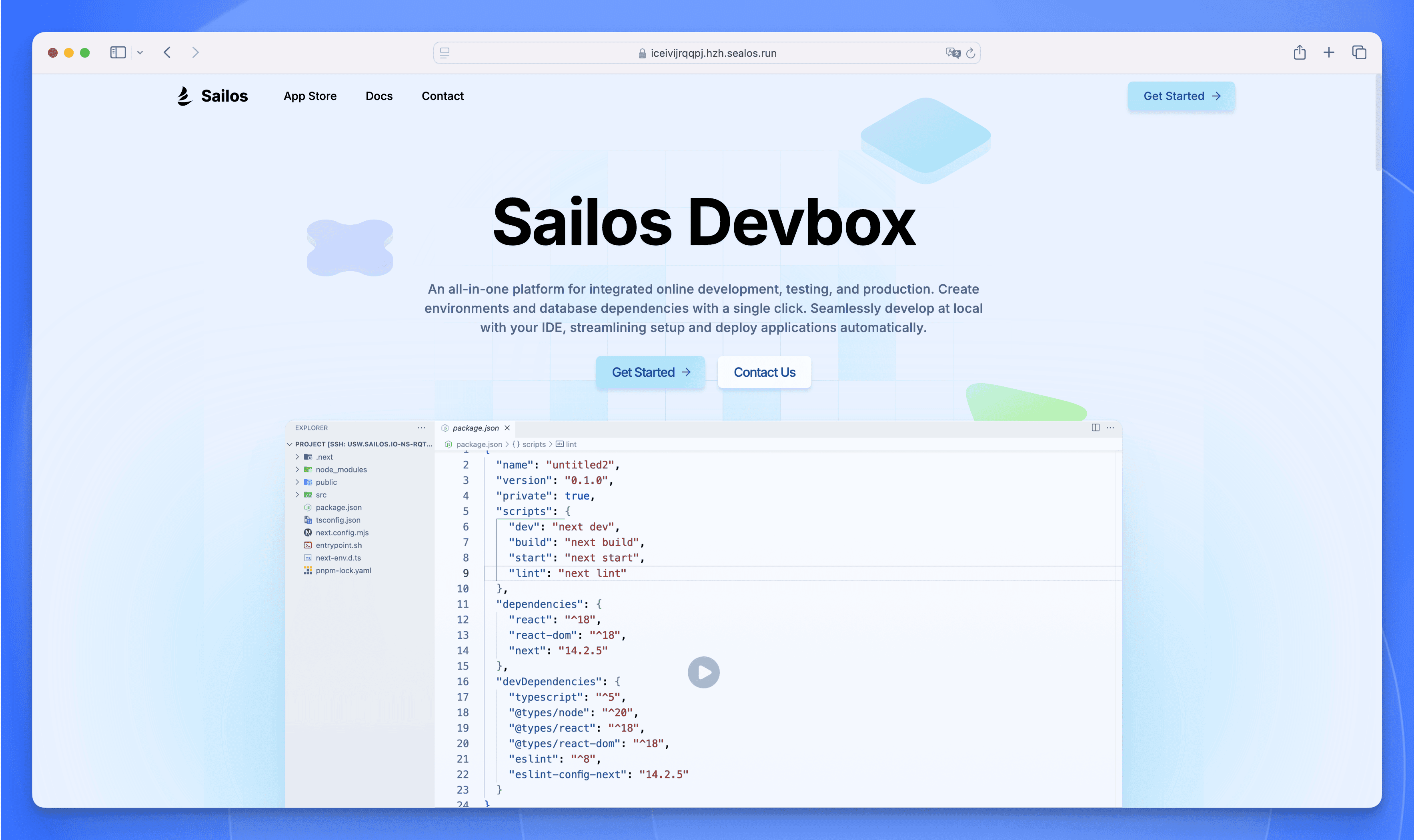
Task: Select entrypoint.sh in the file tree
Action: tap(338, 545)
